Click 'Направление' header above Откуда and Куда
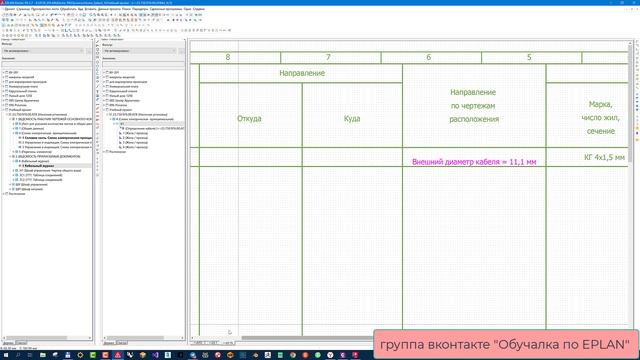 coord(302,73)
